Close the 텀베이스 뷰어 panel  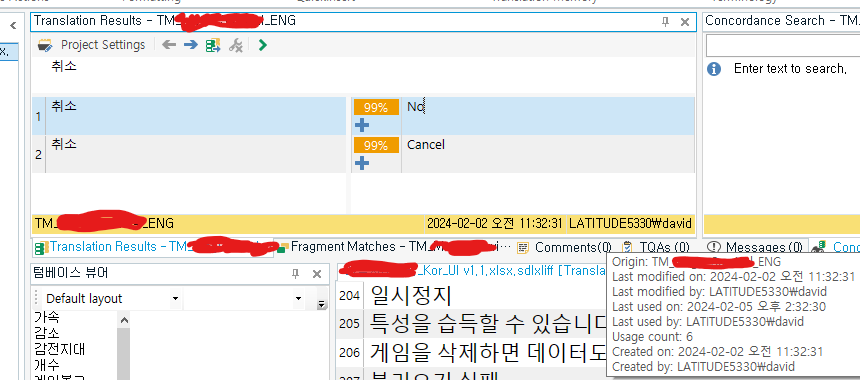click(316, 274)
